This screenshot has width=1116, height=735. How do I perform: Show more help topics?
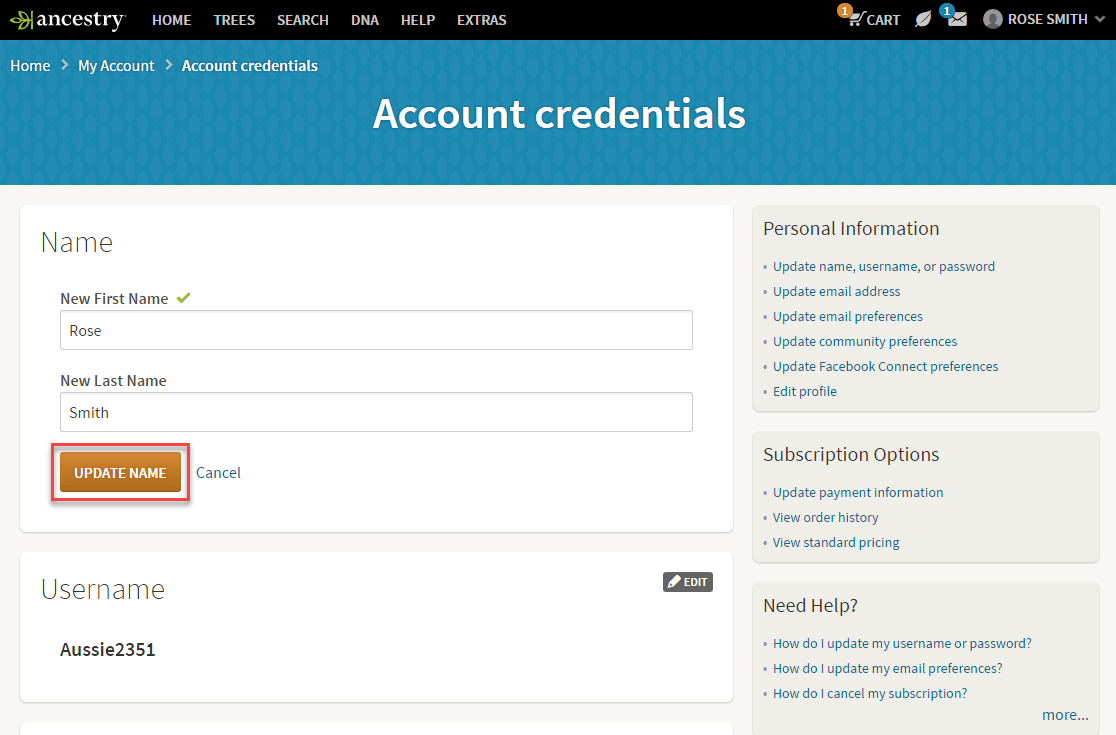click(1065, 715)
